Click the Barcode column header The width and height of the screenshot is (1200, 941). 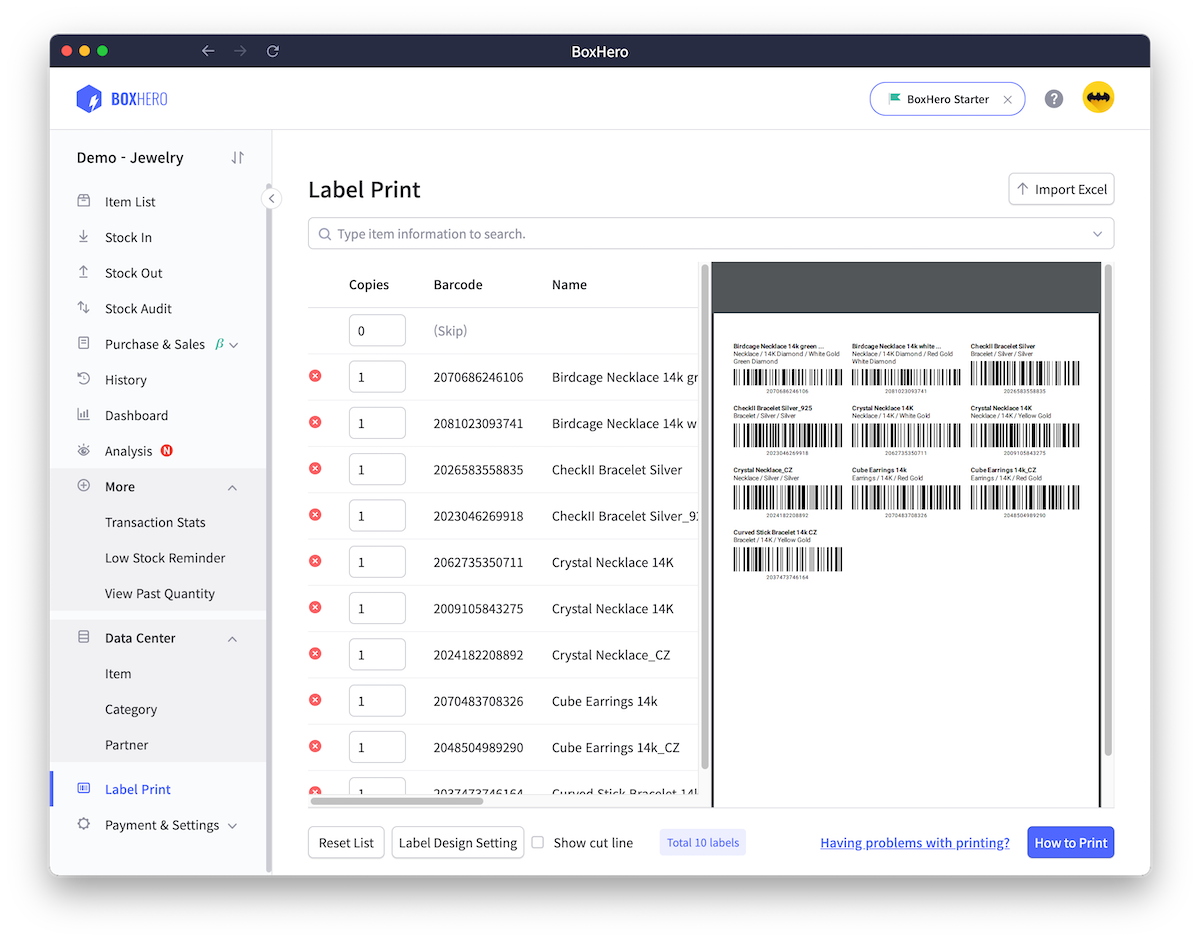click(x=458, y=285)
